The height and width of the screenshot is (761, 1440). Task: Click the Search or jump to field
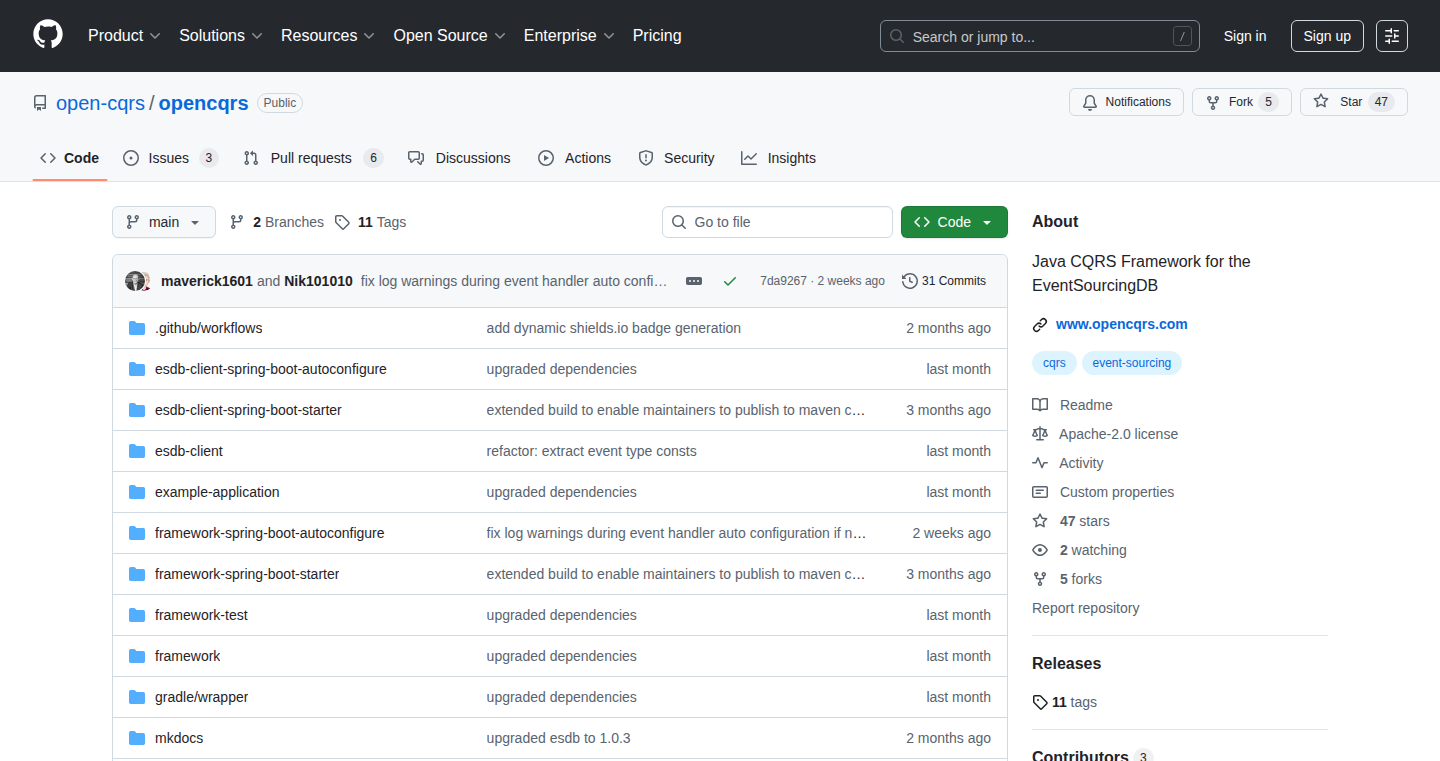(1040, 36)
